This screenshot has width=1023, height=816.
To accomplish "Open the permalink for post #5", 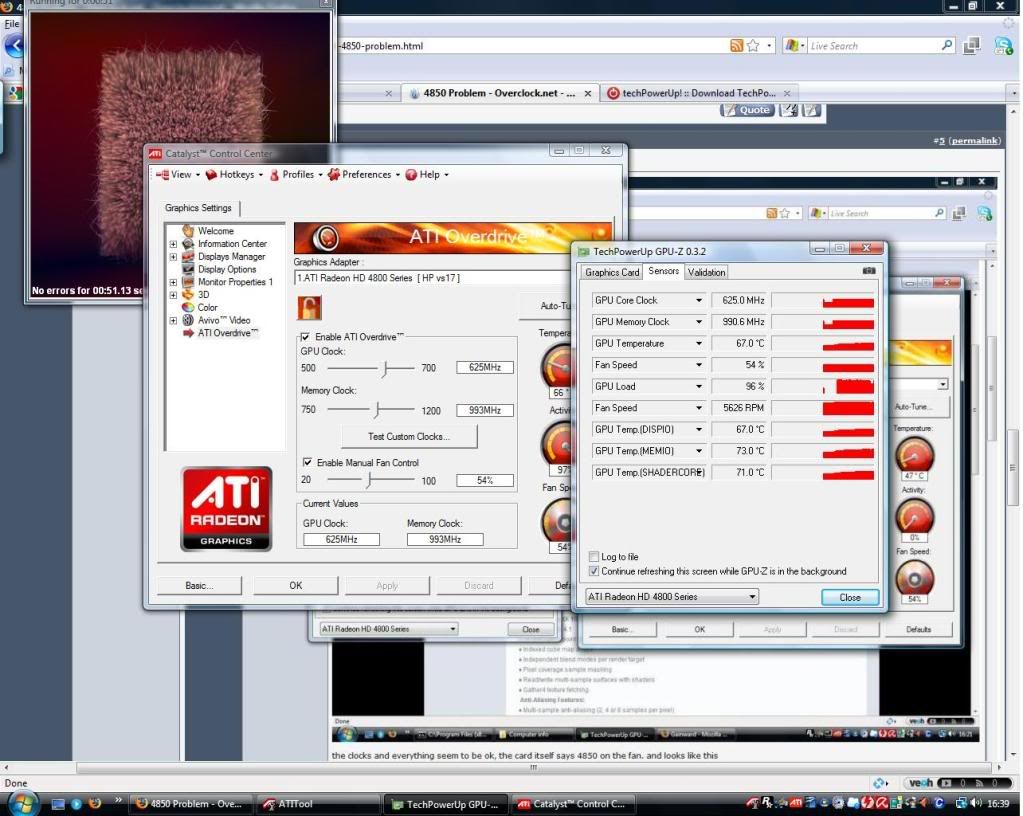I will [x=974, y=140].
